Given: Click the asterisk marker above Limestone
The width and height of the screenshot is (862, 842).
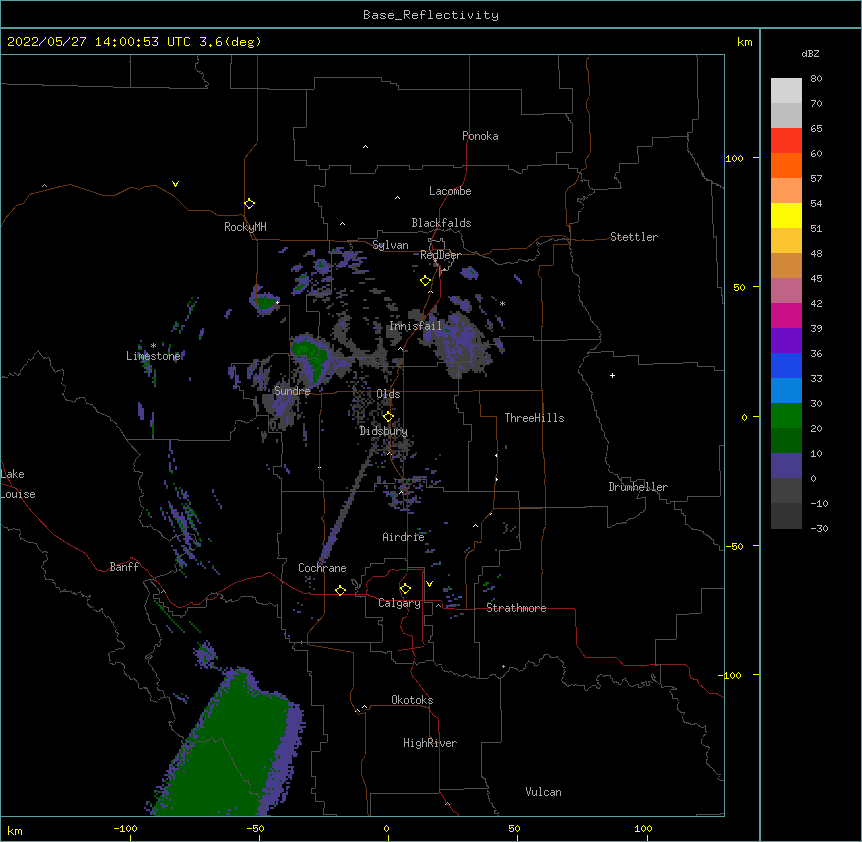Looking at the screenshot, I should pyautogui.click(x=153, y=346).
